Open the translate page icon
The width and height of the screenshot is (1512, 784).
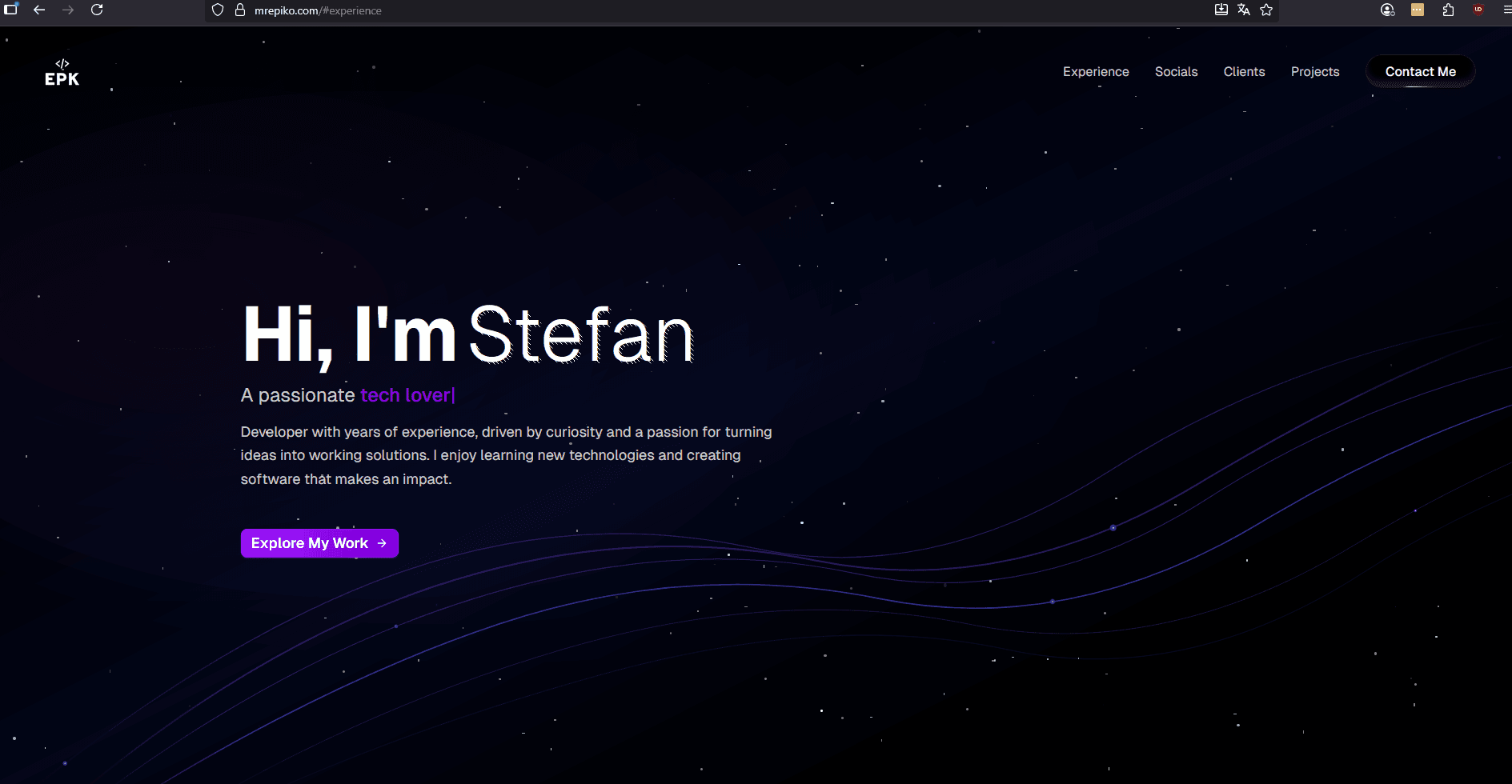[x=1244, y=10]
